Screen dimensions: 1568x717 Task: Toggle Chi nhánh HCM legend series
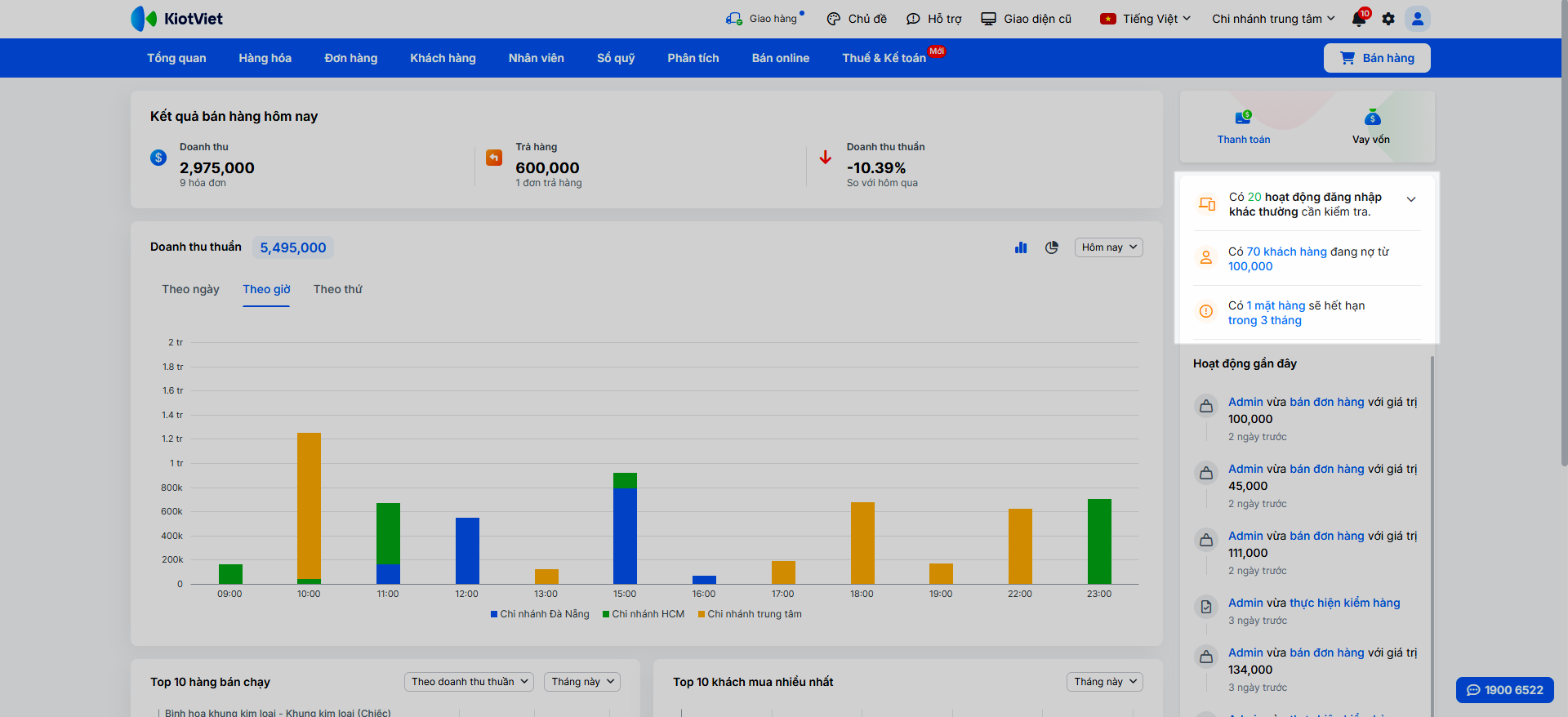(x=644, y=614)
